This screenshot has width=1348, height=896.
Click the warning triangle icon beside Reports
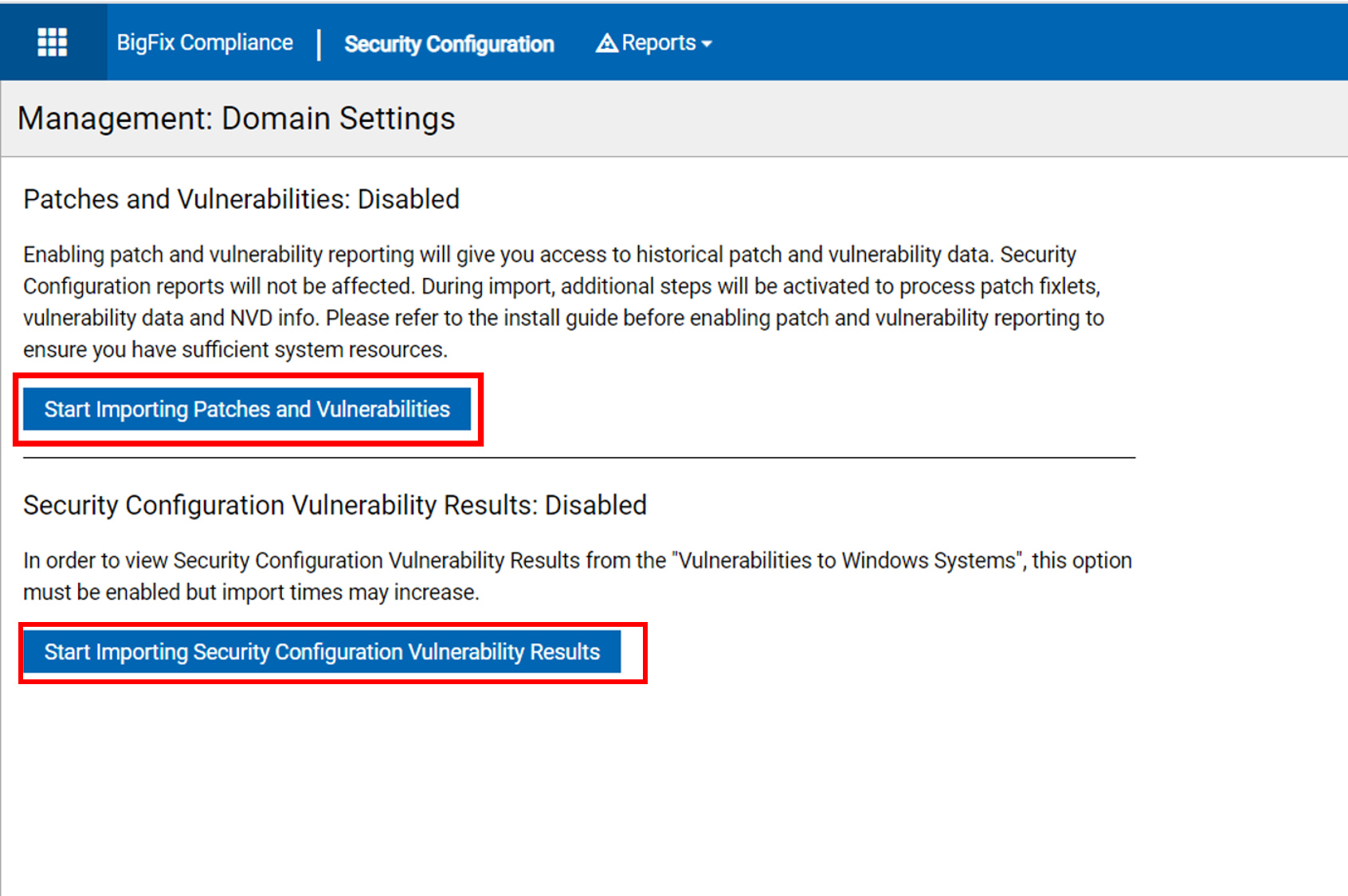click(x=606, y=43)
